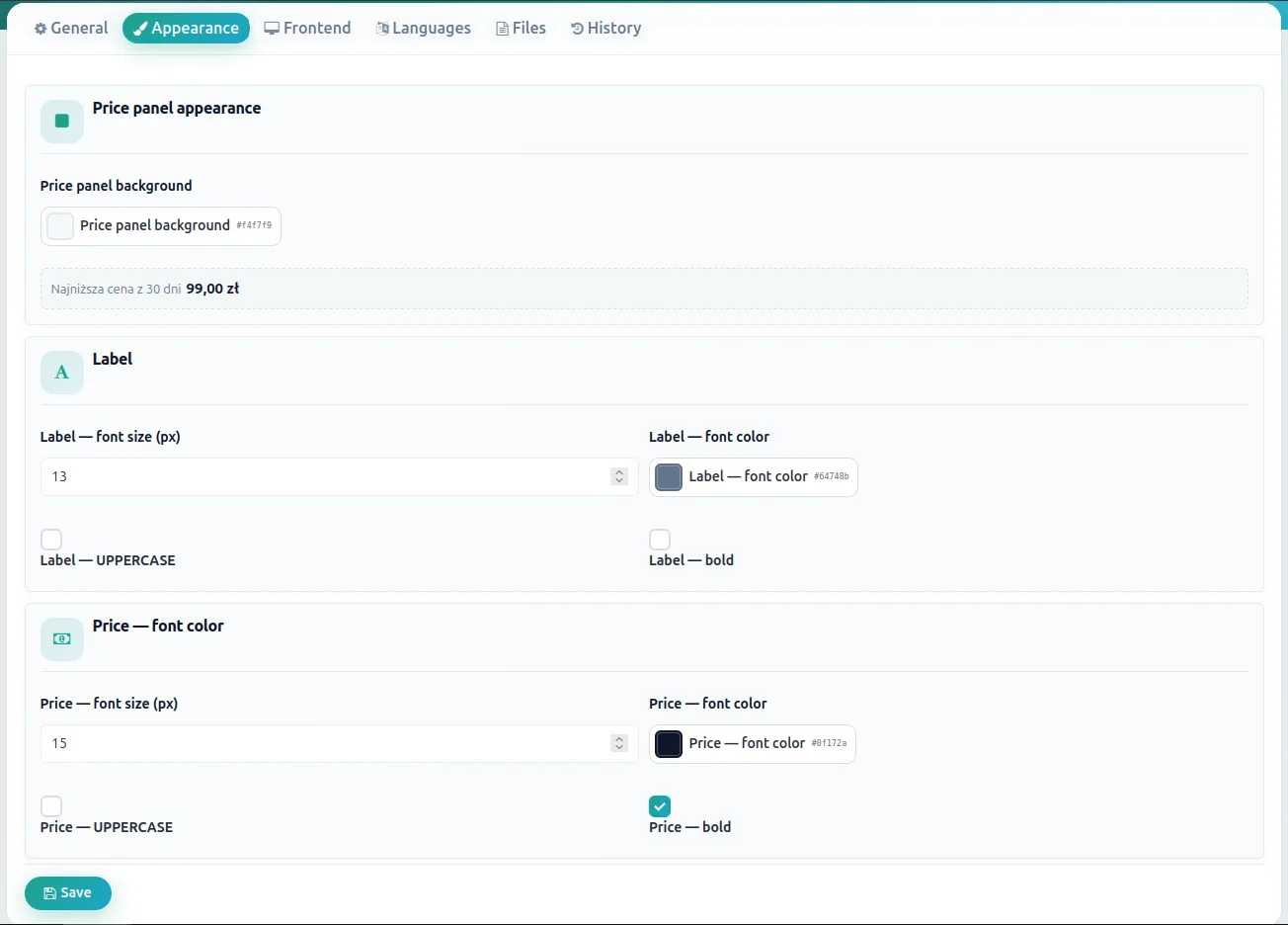1288x925 pixels.
Task: Click the gear icon on General tab
Action: pyautogui.click(x=40, y=29)
